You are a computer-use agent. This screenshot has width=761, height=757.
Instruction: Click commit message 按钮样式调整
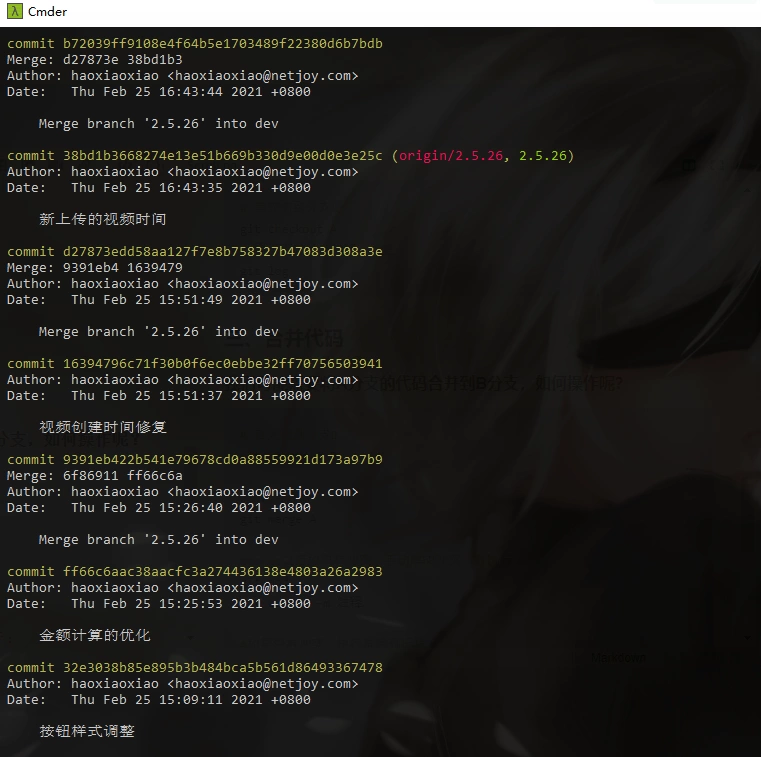coord(87,731)
